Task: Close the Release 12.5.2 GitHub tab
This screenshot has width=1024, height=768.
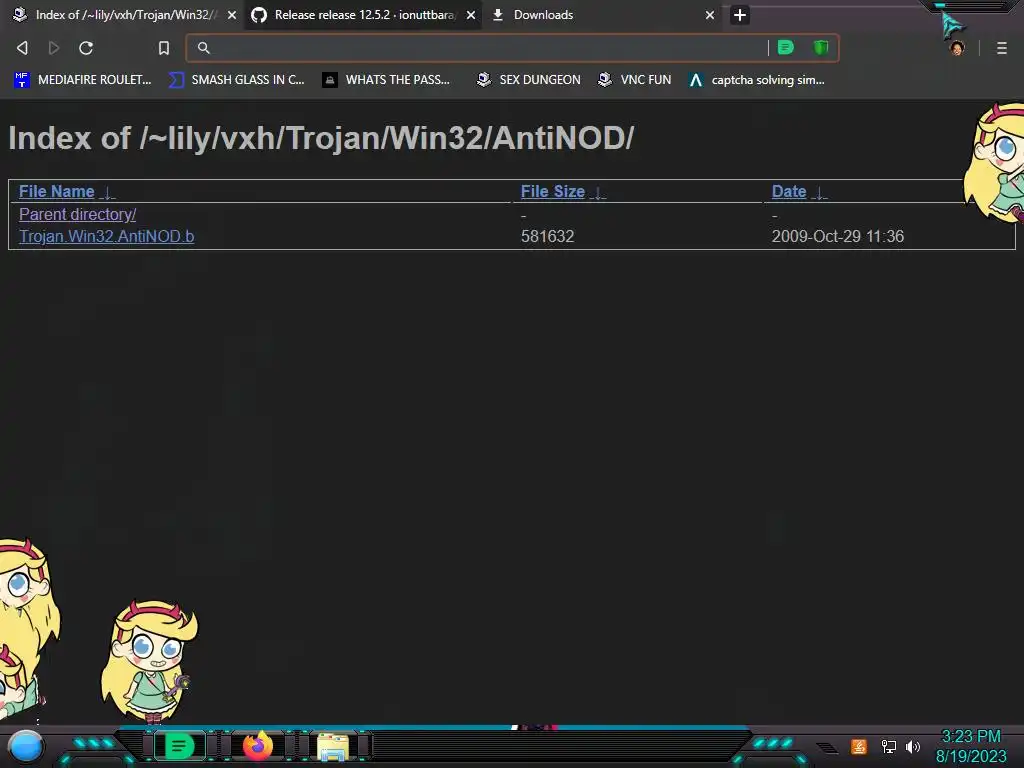Action: (x=471, y=15)
